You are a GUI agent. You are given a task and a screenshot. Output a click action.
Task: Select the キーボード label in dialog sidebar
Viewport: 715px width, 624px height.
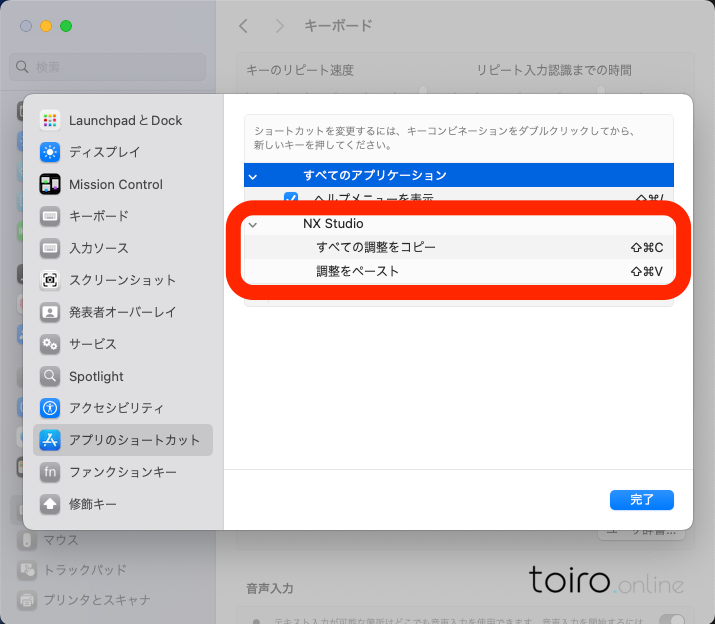pyautogui.click(x=99, y=216)
